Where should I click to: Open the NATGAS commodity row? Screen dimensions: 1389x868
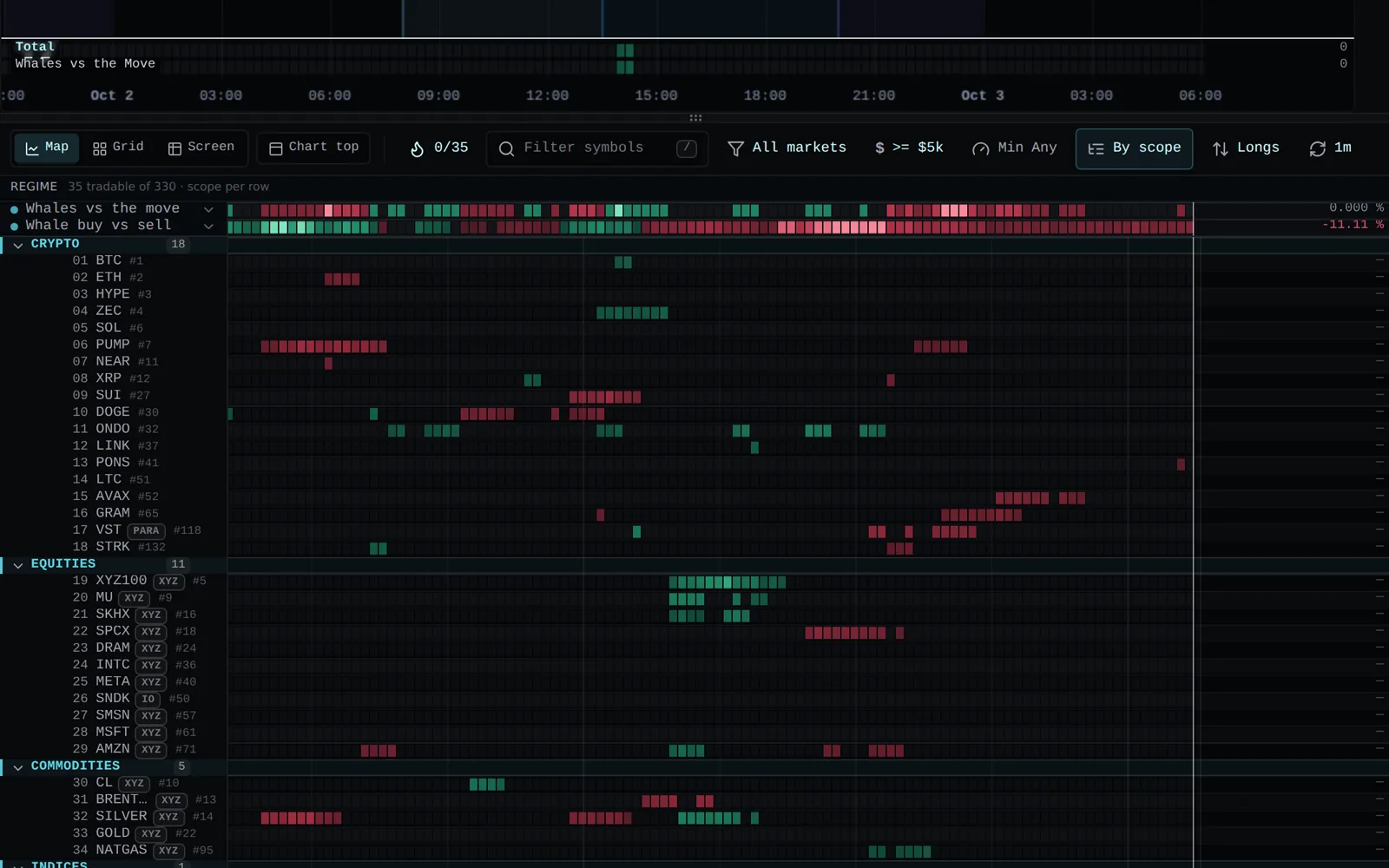[113, 851]
